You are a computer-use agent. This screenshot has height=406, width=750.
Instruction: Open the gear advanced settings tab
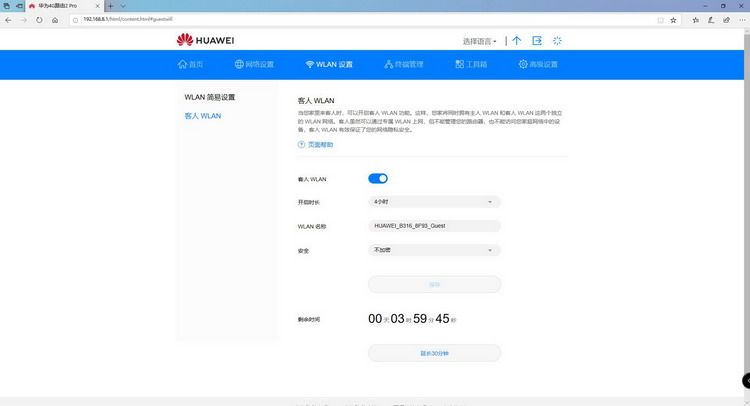point(538,64)
